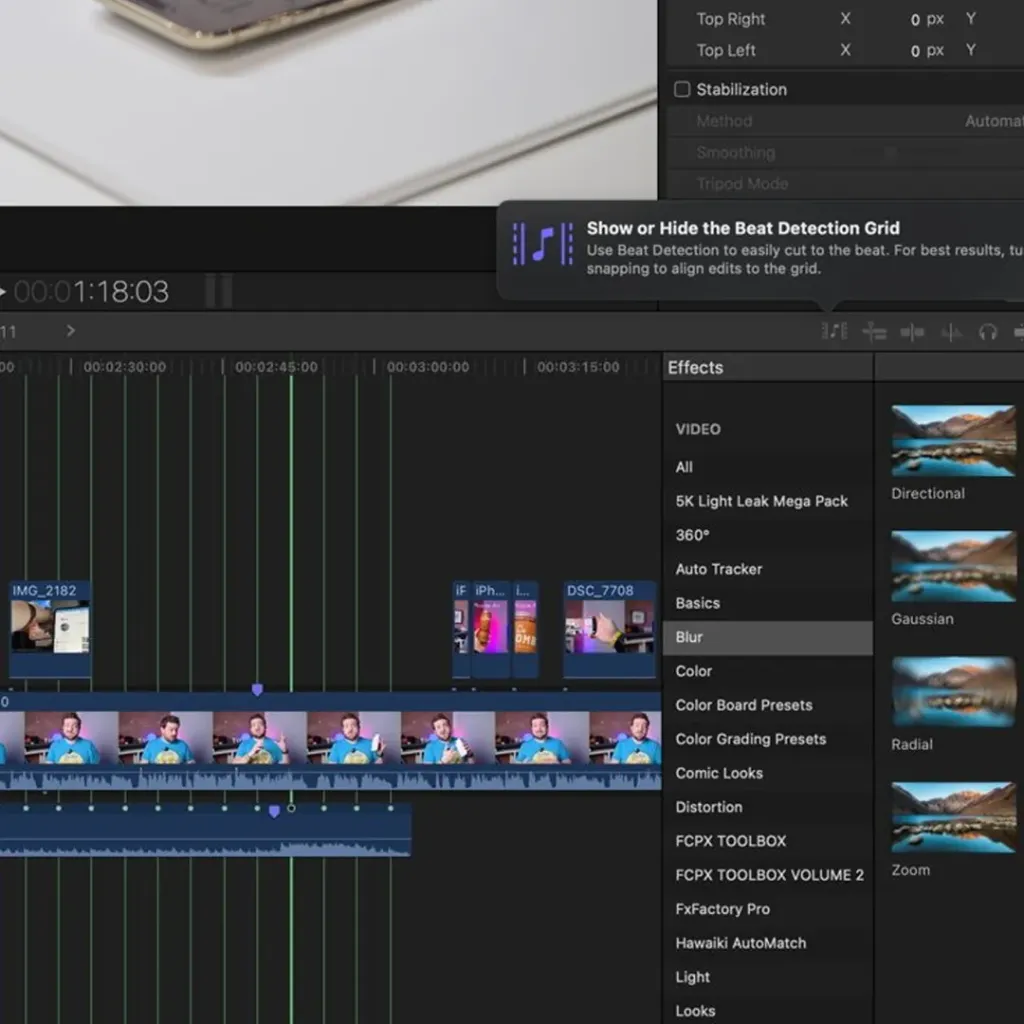The height and width of the screenshot is (1024, 1024).
Task: Toggle the audio skimming waveform icon
Action: [x=951, y=332]
